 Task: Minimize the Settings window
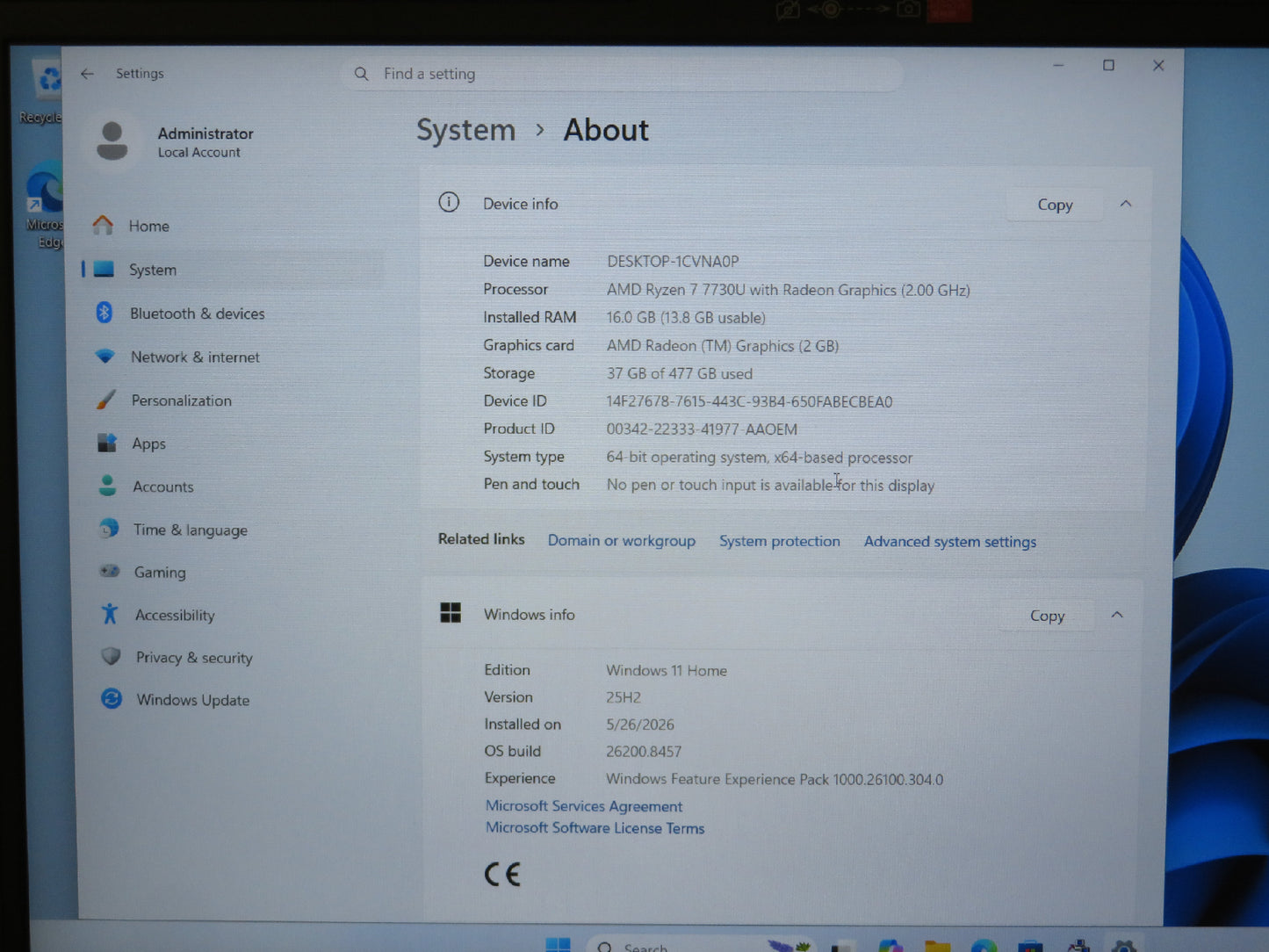point(1058,66)
